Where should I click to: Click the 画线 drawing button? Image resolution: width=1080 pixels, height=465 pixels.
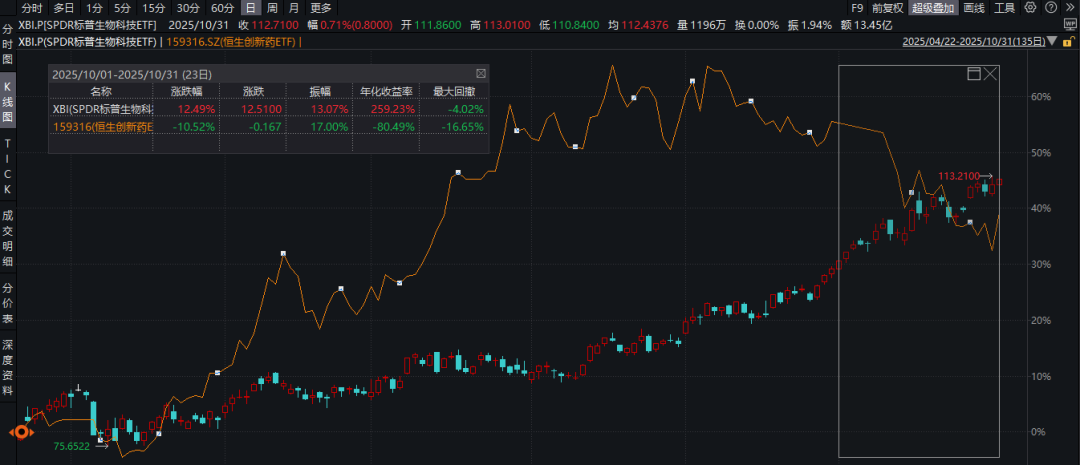(x=973, y=8)
